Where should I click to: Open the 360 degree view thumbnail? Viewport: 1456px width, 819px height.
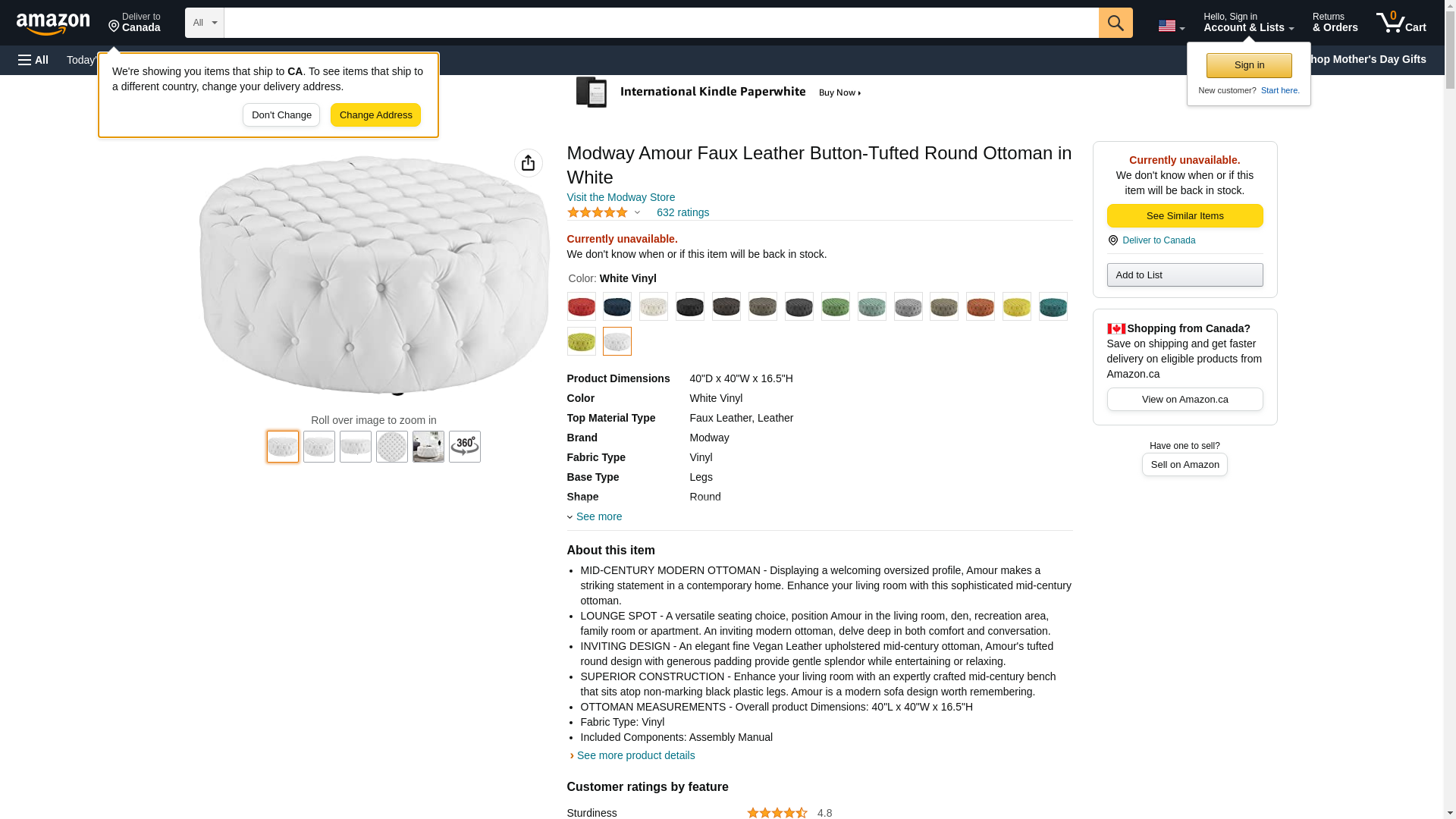465,447
